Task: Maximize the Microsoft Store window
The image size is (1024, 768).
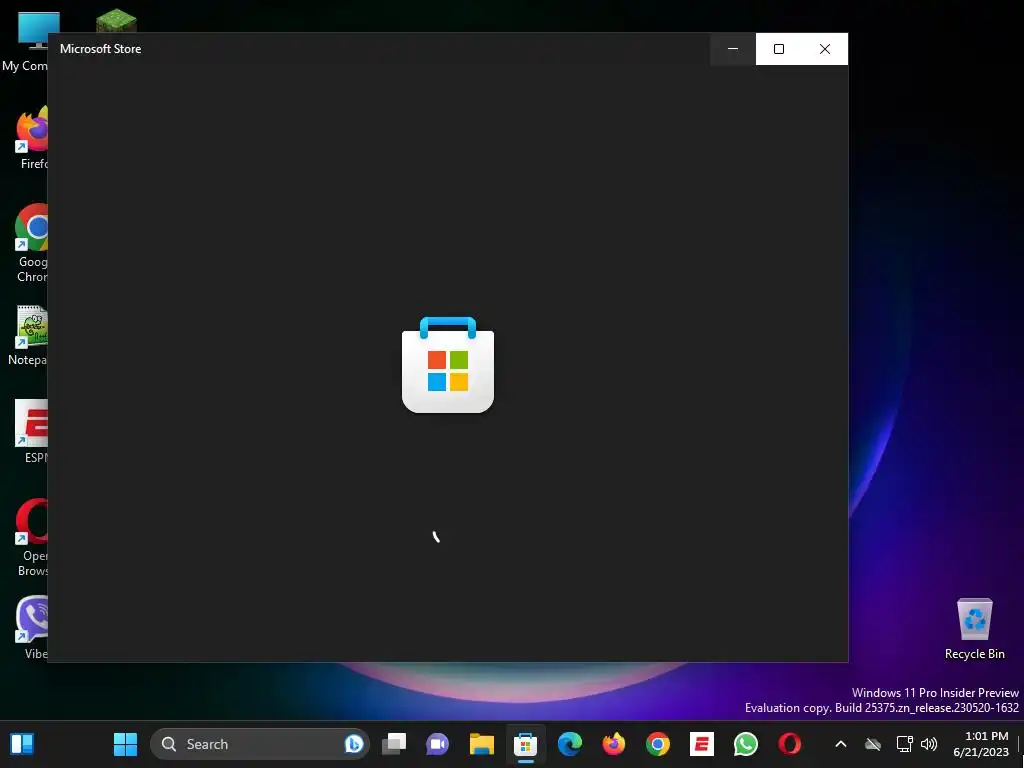Action: [778, 49]
